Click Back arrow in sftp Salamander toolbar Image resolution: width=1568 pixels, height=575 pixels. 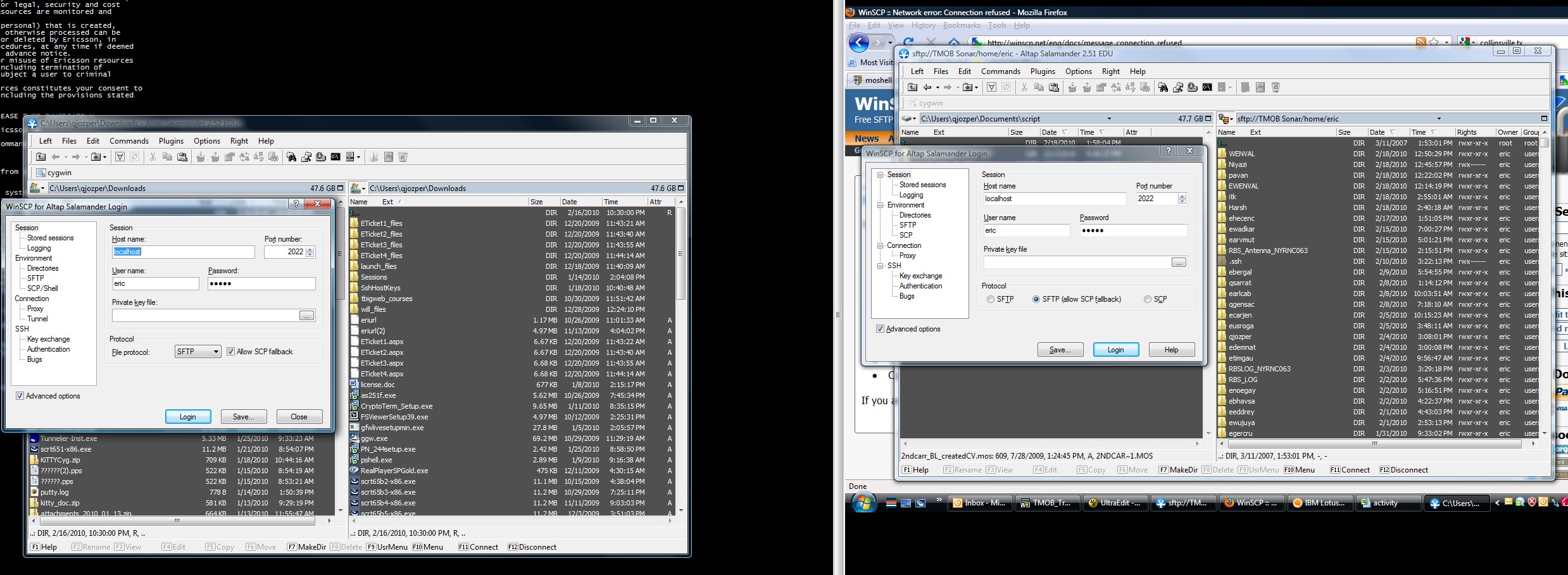[927, 87]
